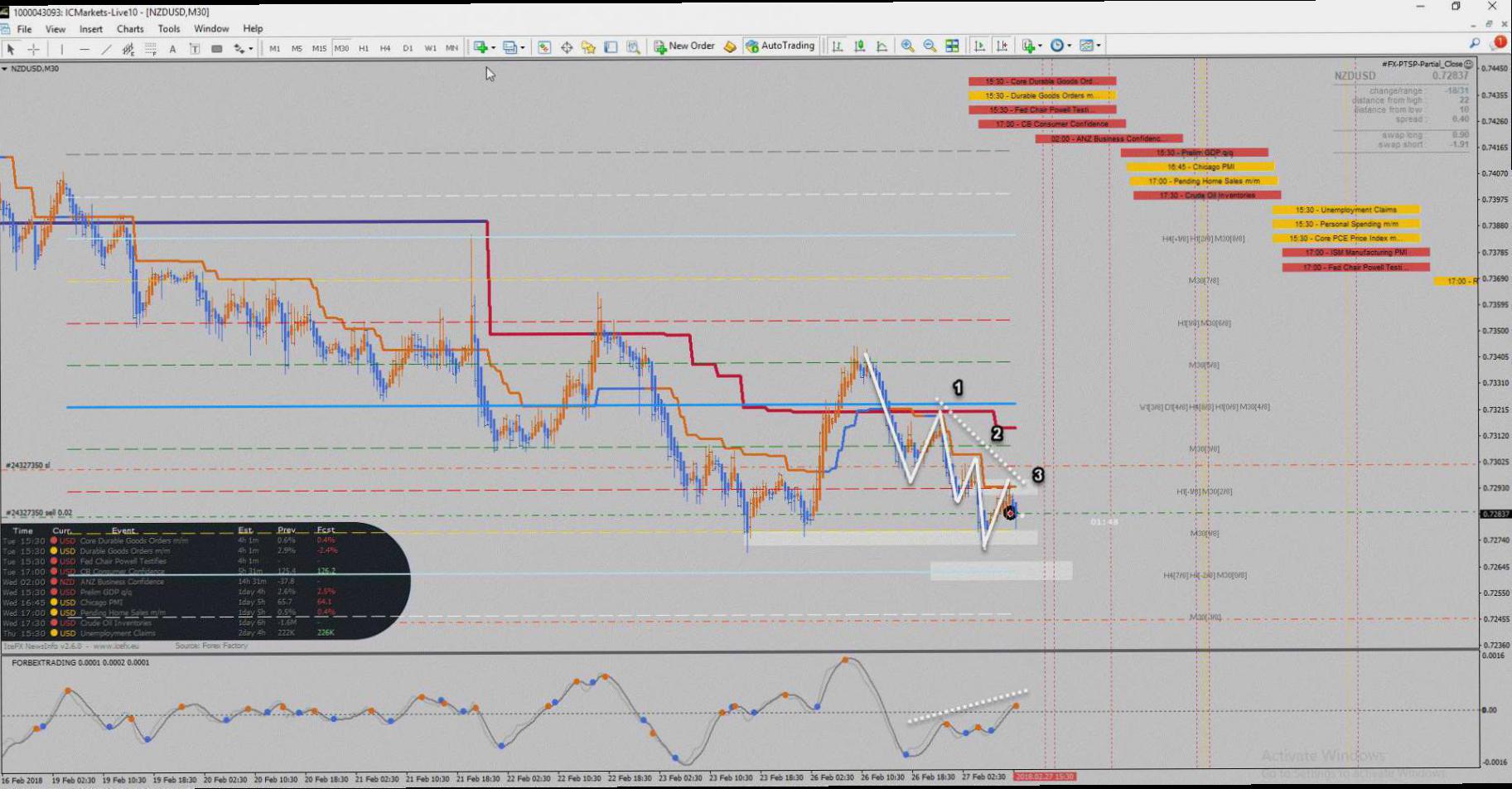1512x789 pixels.
Task: Select the equidistant channel tool
Action: pos(128,49)
